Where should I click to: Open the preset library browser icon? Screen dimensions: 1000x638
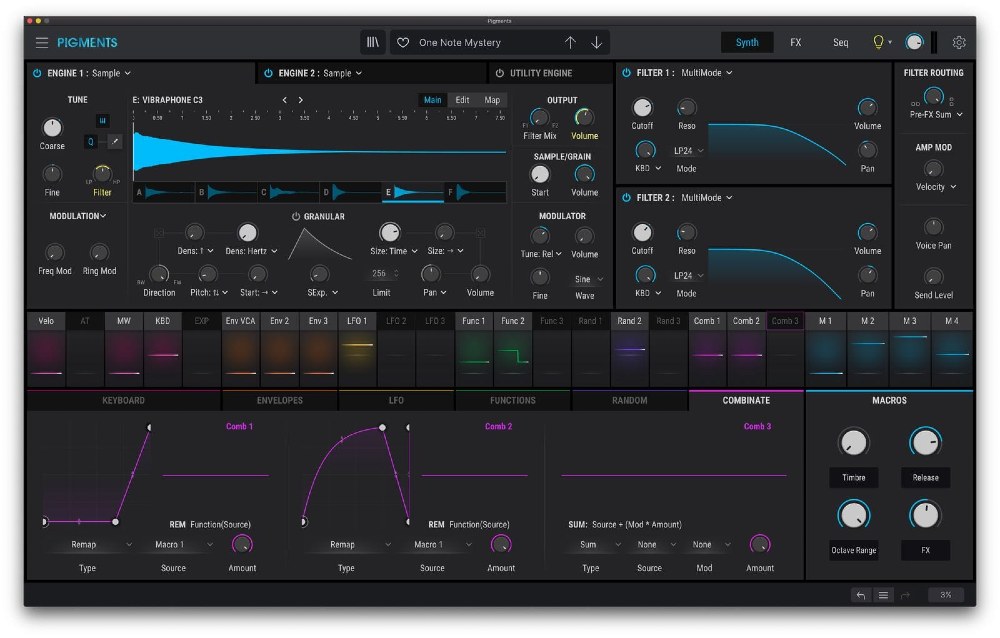[373, 43]
